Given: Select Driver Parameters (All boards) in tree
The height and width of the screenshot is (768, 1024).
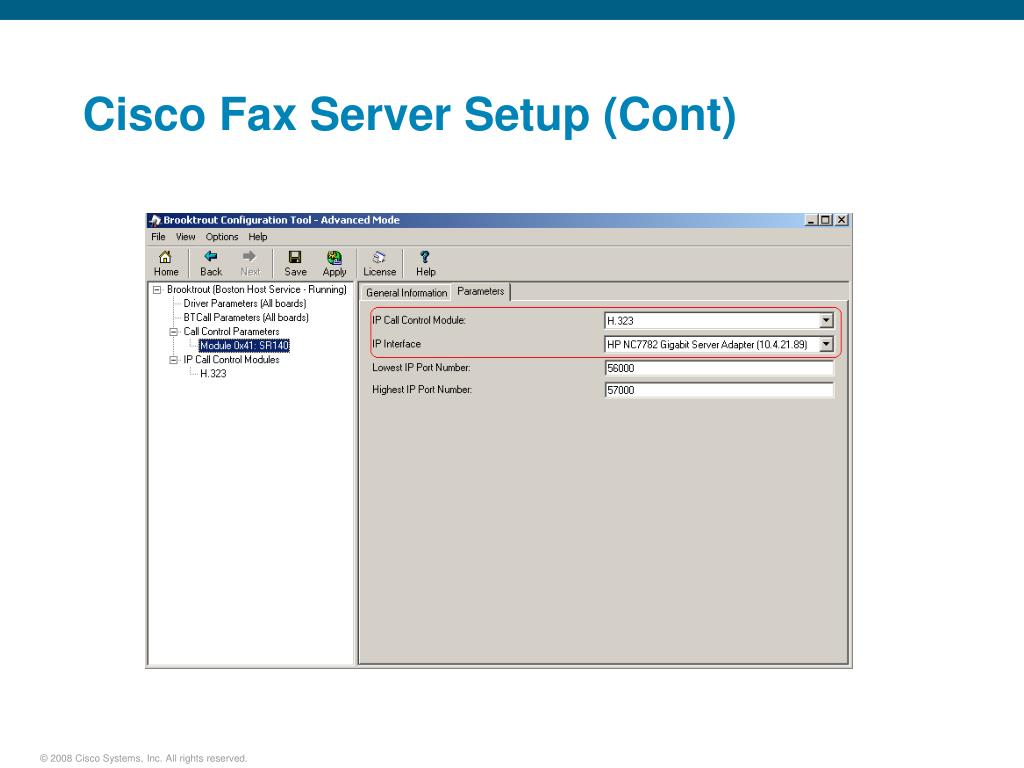Looking at the screenshot, I should click(x=245, y=304).
